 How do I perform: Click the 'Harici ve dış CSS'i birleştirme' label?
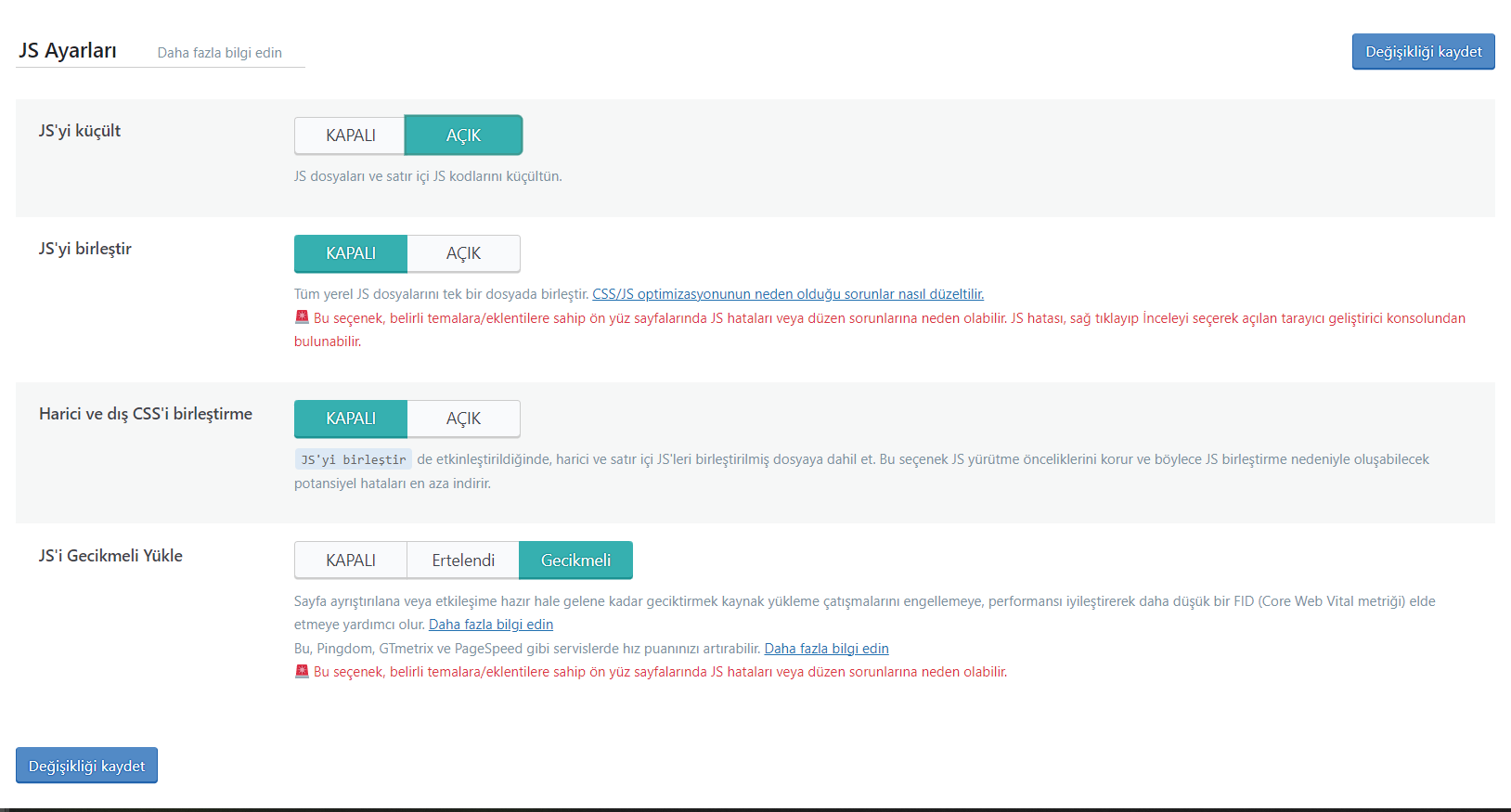point(146,414)
